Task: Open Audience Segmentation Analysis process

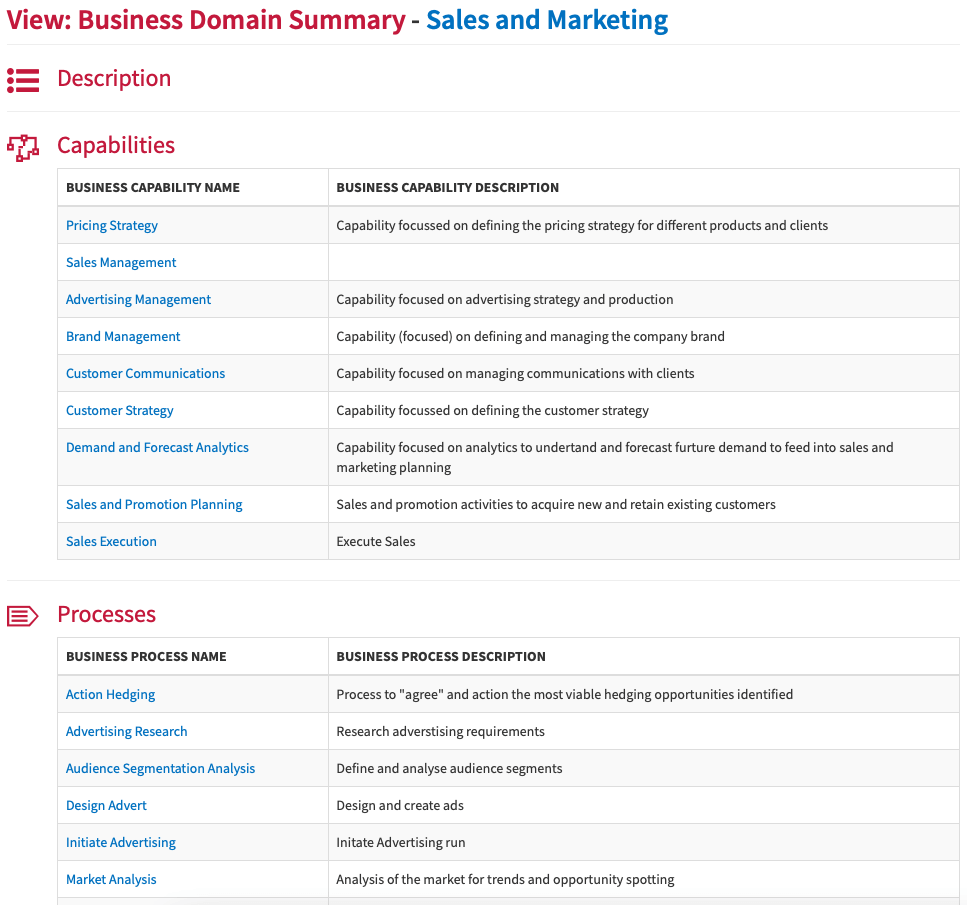Action: [x=160, y=768]
